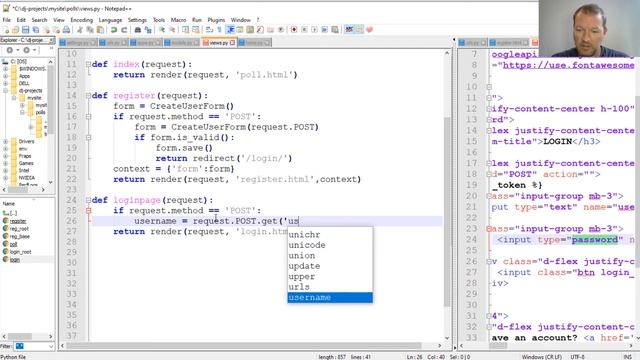The image size is (640, 360).
Task: Start macro recording with red dot
Action: click(x=293, y=30)
